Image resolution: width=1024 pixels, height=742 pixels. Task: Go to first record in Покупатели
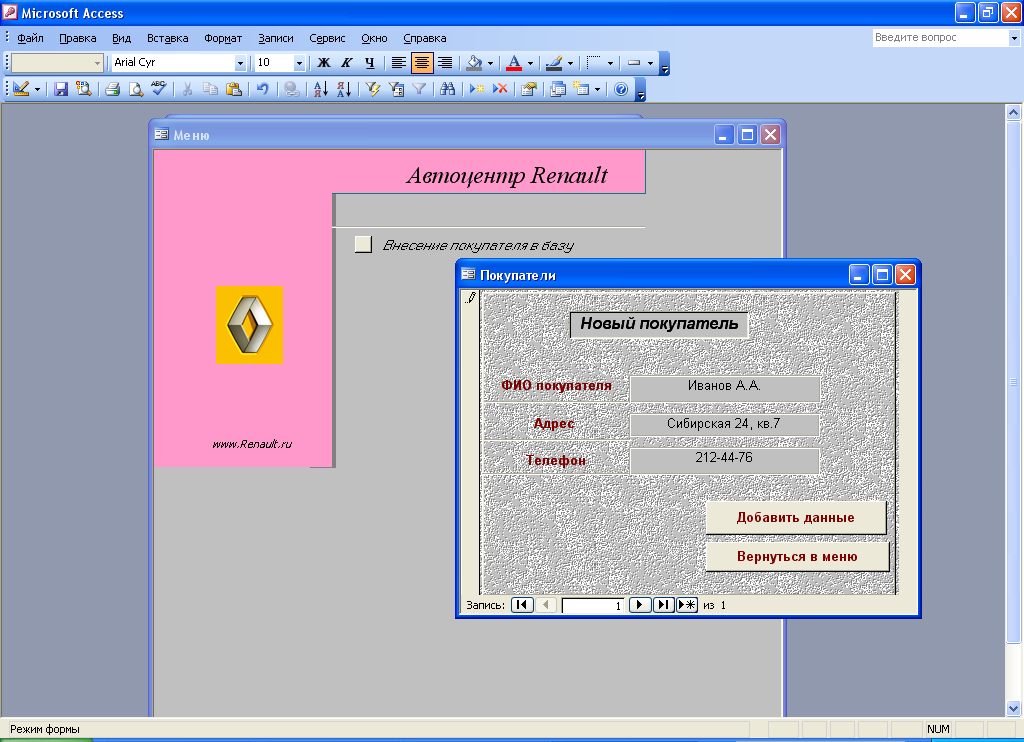(x=522, y=605)
